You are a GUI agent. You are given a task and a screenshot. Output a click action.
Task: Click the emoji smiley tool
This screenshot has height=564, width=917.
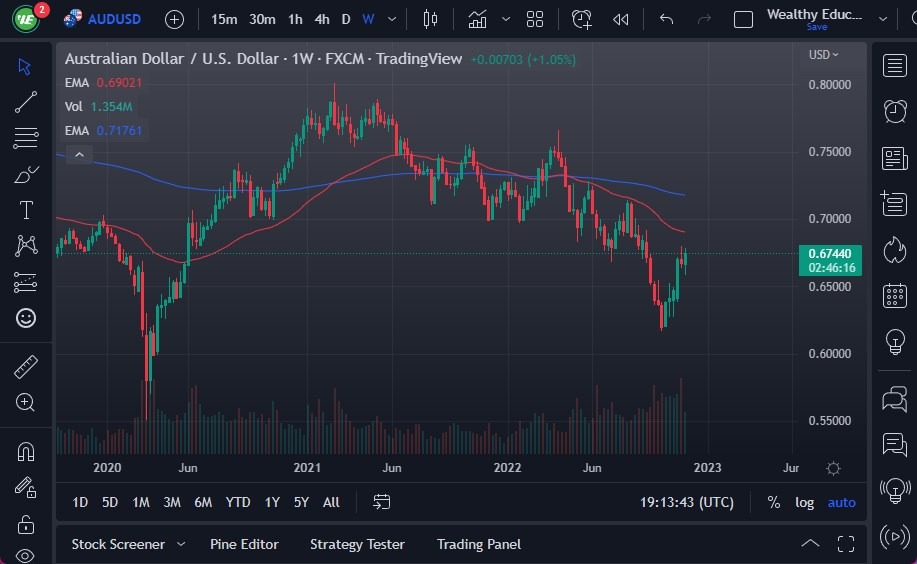pyautogui.click(x=26, y=318)
